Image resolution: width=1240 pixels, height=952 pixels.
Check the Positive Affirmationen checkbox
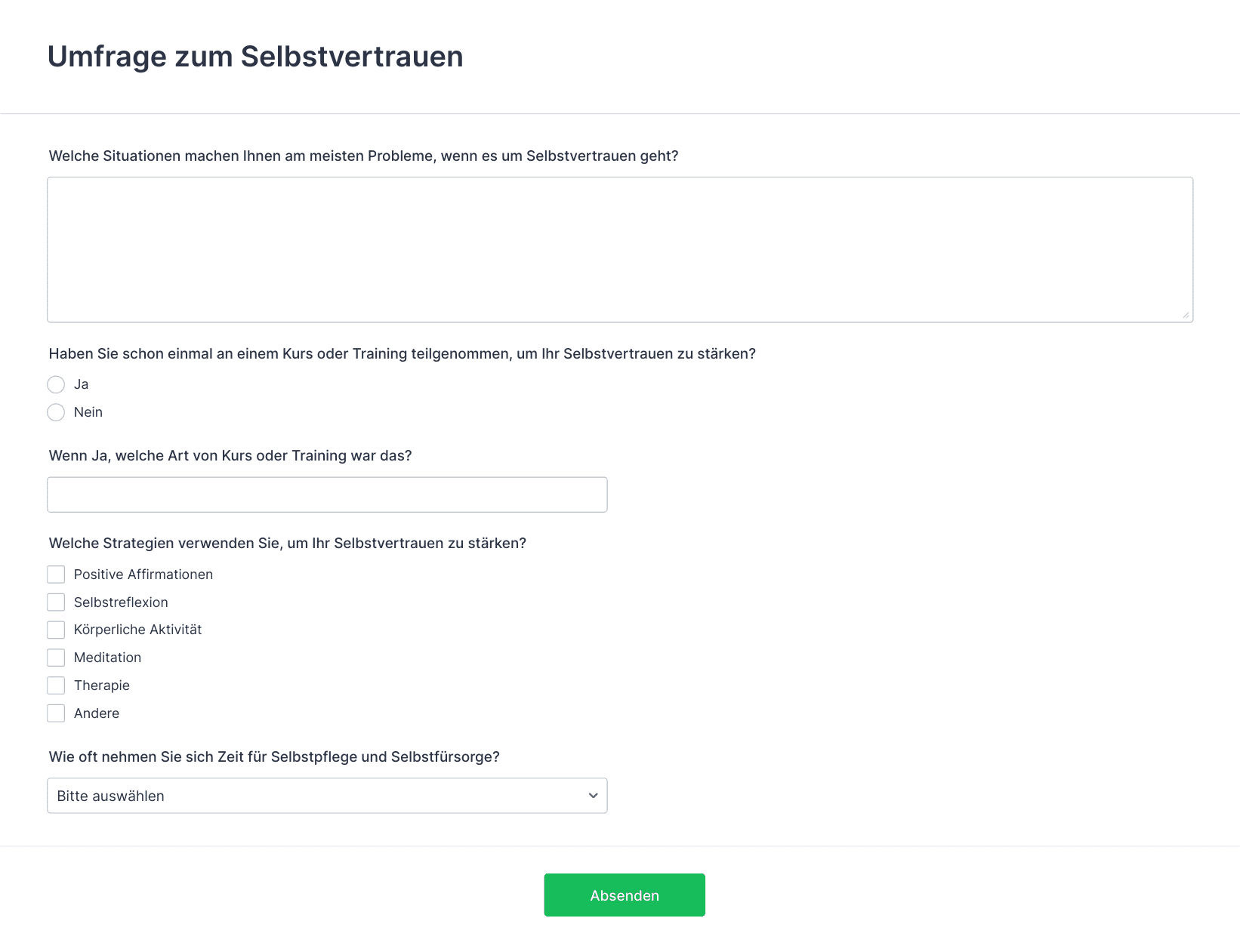coord(56,575)
